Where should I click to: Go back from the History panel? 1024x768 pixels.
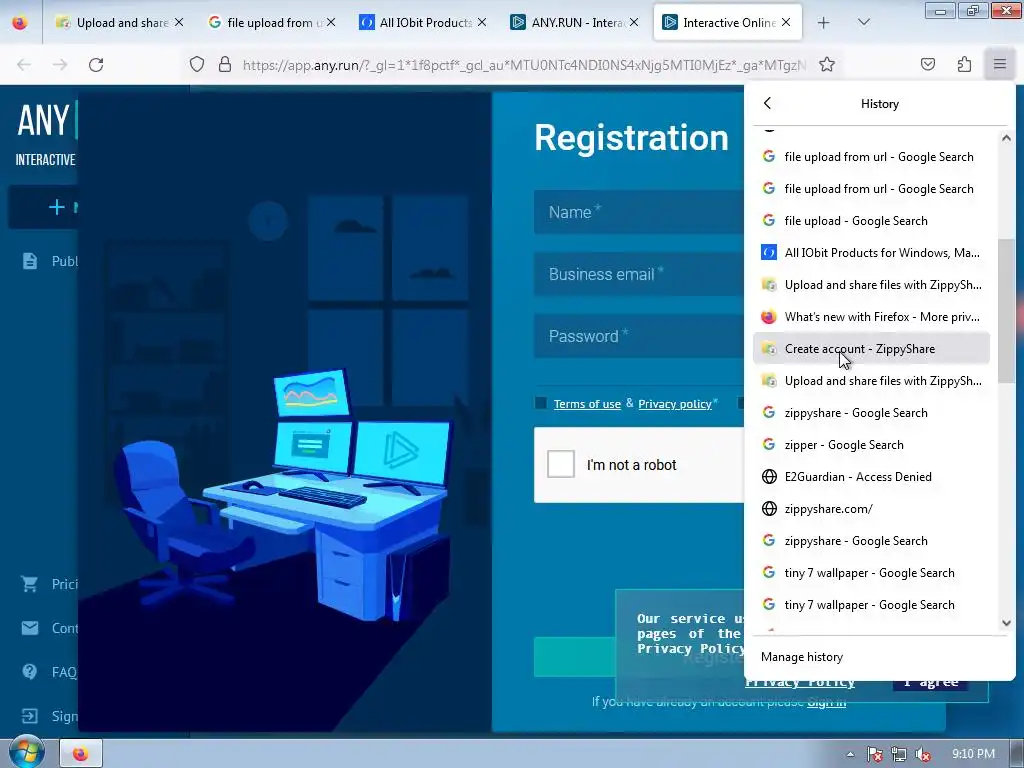(x=767, y=103)
